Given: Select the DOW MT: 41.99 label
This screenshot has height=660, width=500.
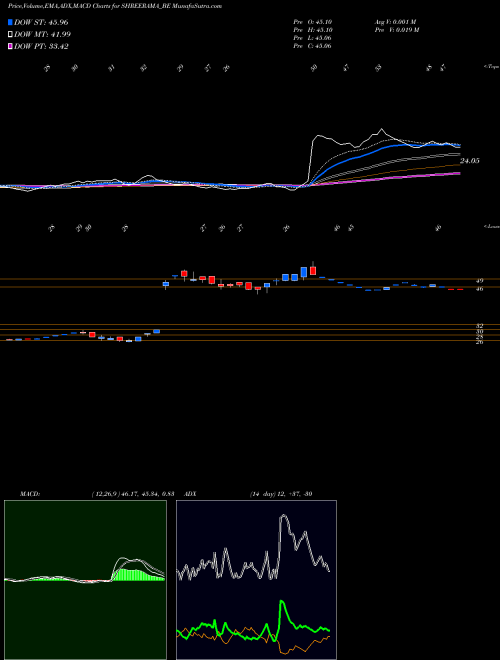Looking at the screenshot, I should [43, 35].
